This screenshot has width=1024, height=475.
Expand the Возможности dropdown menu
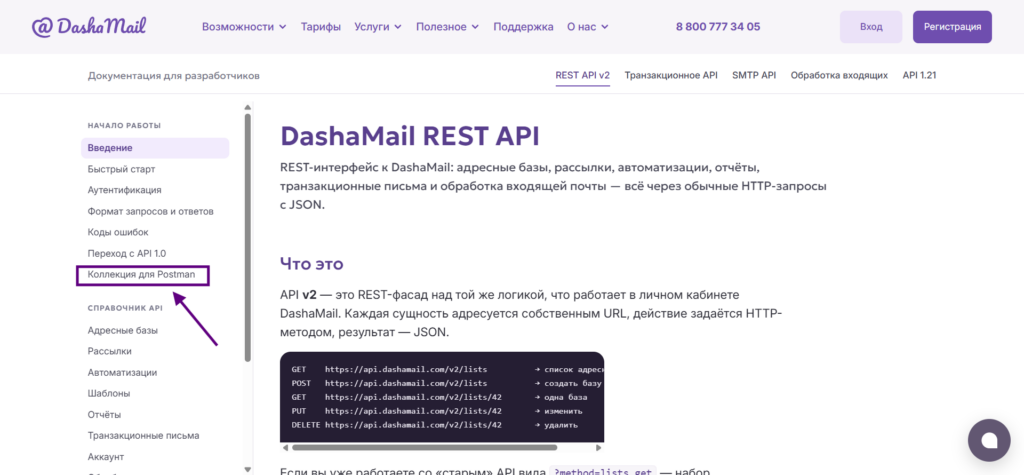[244, 27]
